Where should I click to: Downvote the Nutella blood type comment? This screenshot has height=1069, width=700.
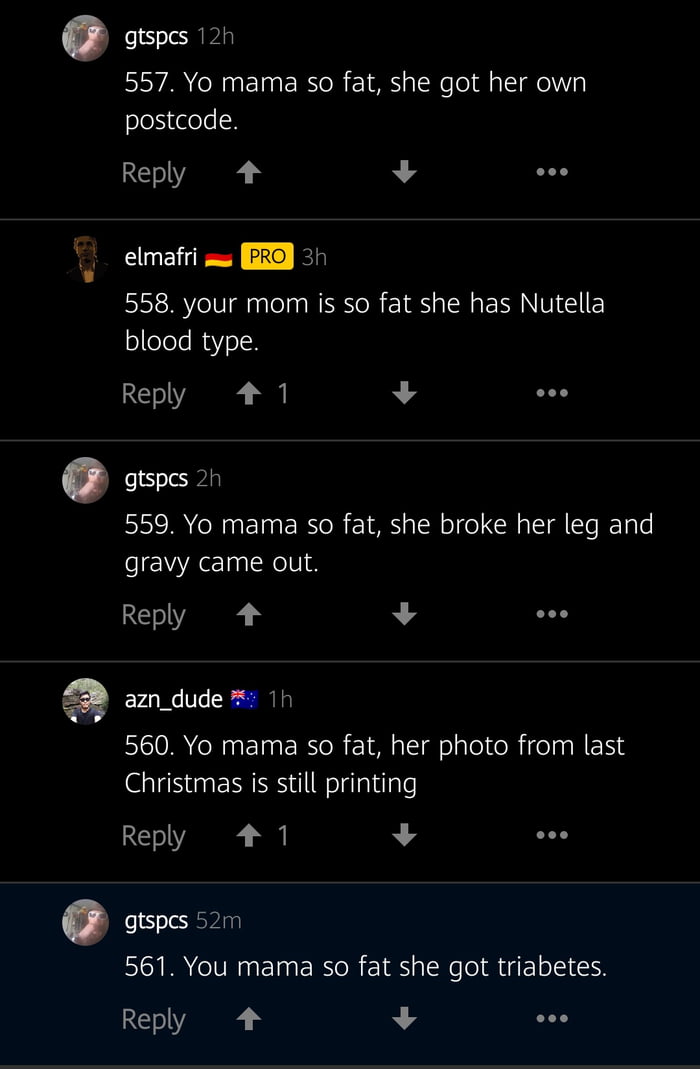click(x=404, y=392)
